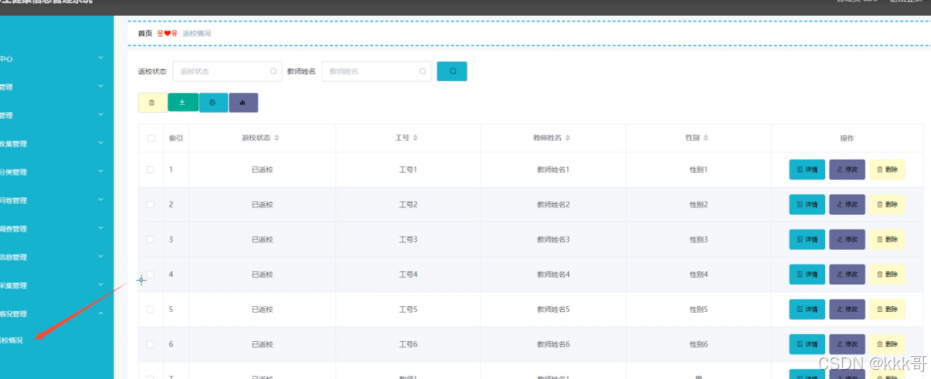The height and width of the screenshot is (379, 931).
Task: Expand the sidebar 收集管理 menu chevron
Action: 100,143
